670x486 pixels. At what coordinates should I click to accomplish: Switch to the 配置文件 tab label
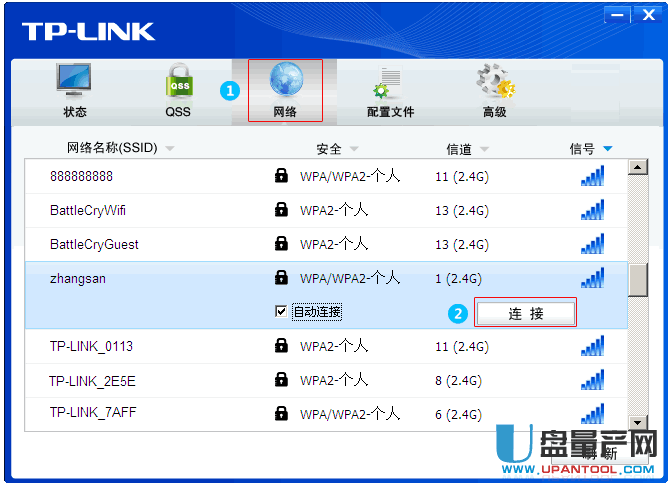point(390,112)
